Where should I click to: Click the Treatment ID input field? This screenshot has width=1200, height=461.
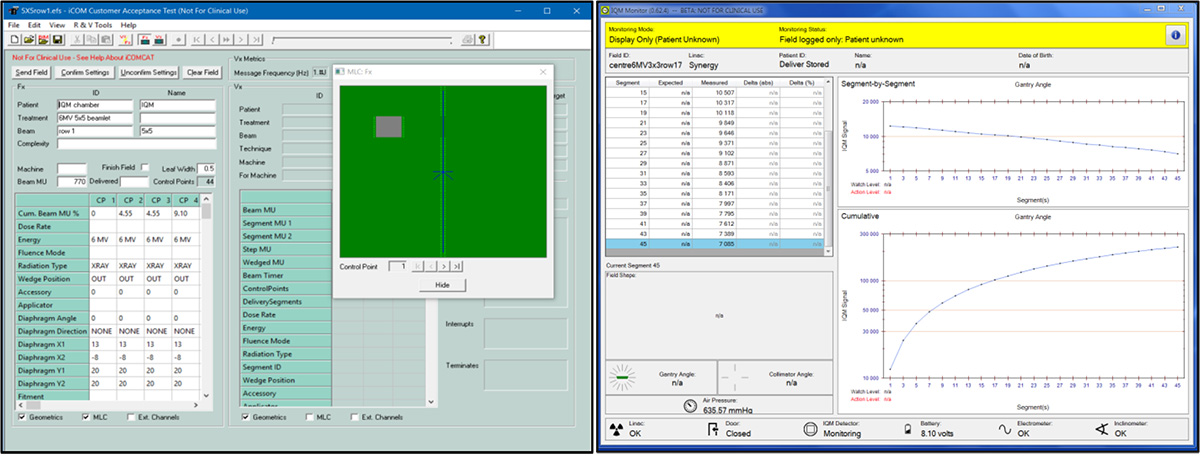point(95,117)
